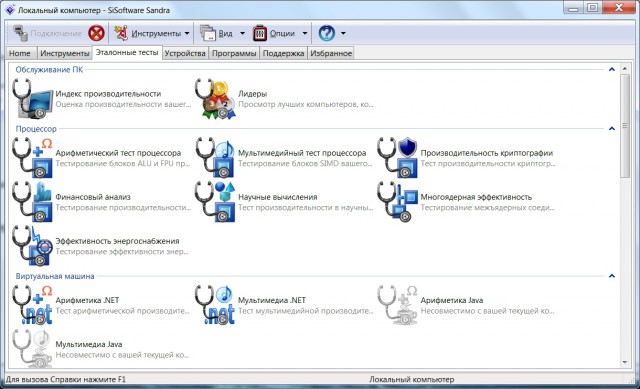Open the Мультимедиа .NET icon
The height and width of the screenshot is (389, 640).
pyautogui.click(x=215, y=305)
